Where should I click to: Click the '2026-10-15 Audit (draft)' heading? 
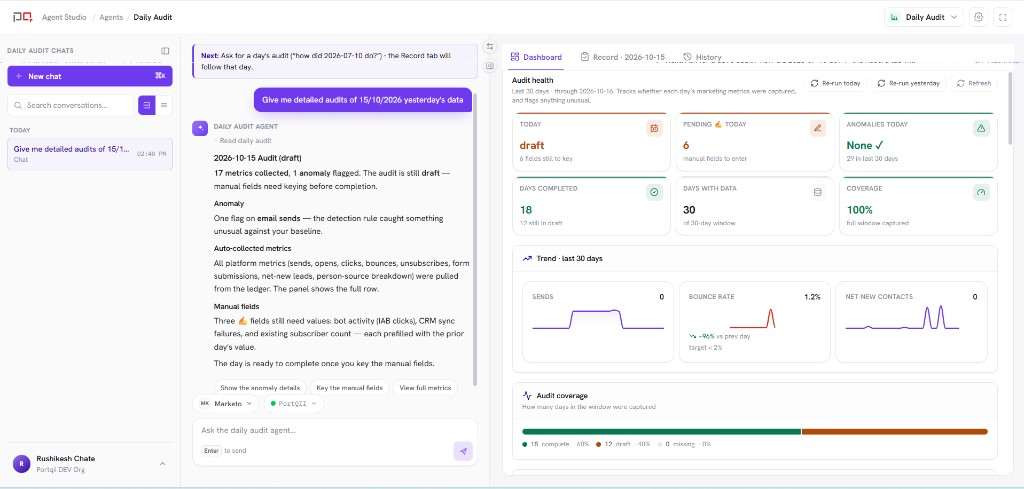click(x=258, y=158)
